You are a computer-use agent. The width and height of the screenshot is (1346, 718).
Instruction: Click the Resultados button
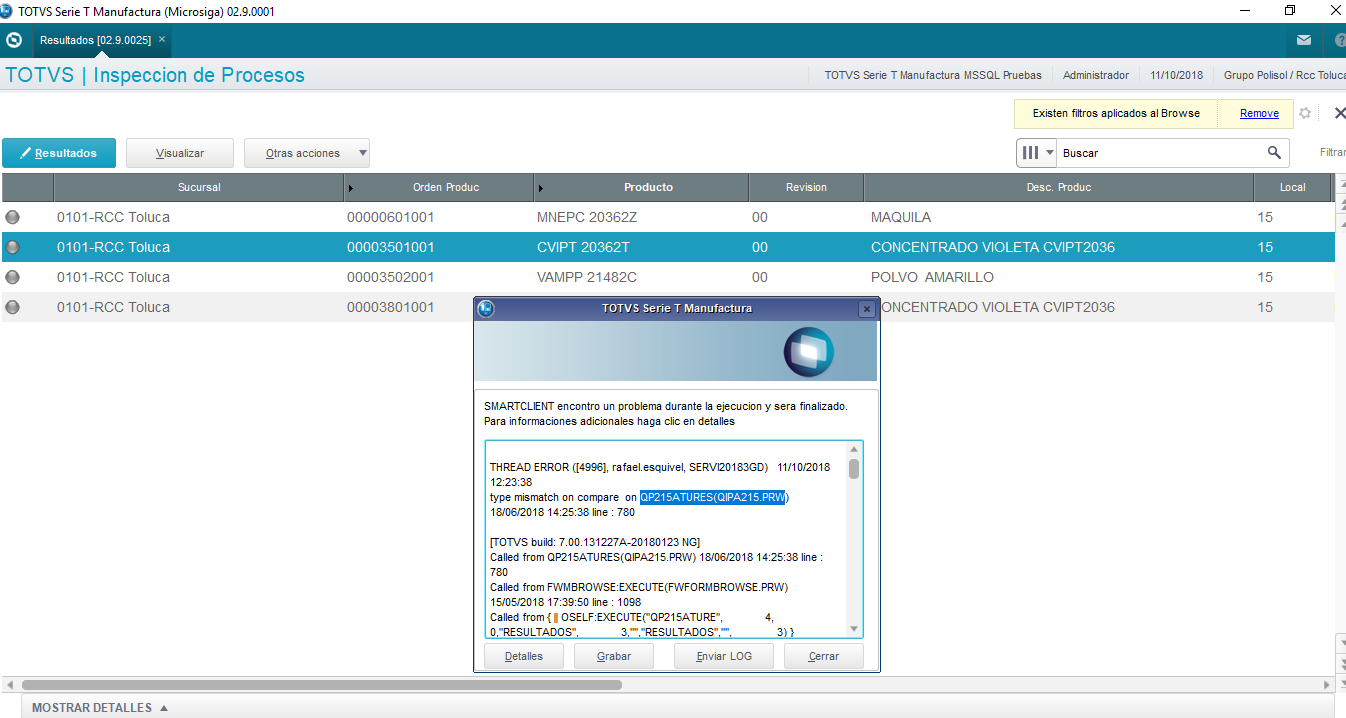click(x=59, y=153)
